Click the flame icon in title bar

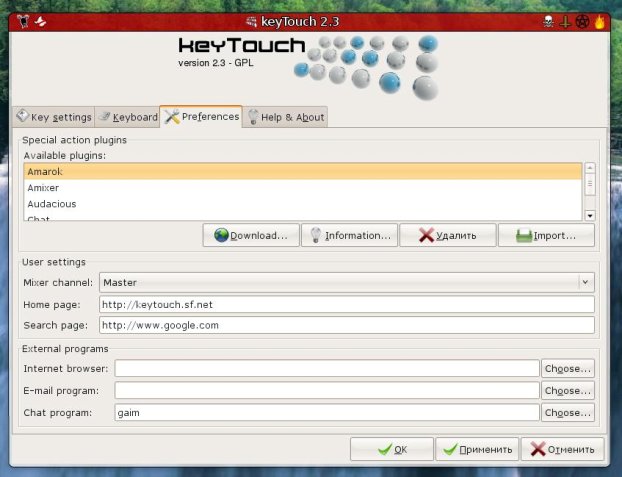pyautogui.click(x=599, y=21)
